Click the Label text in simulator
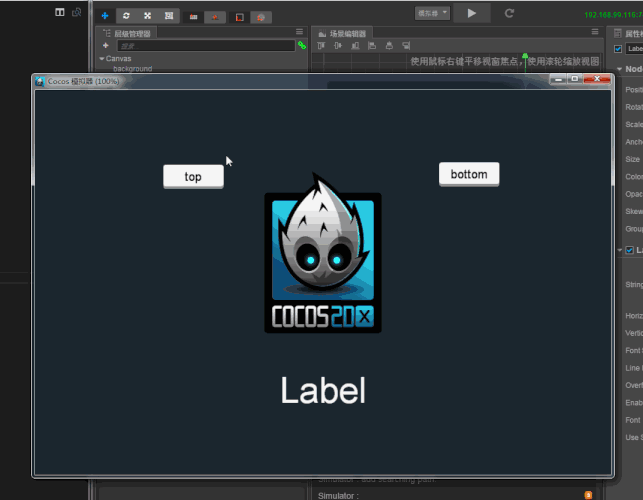The image size is (643, 500). pos(323,390)
